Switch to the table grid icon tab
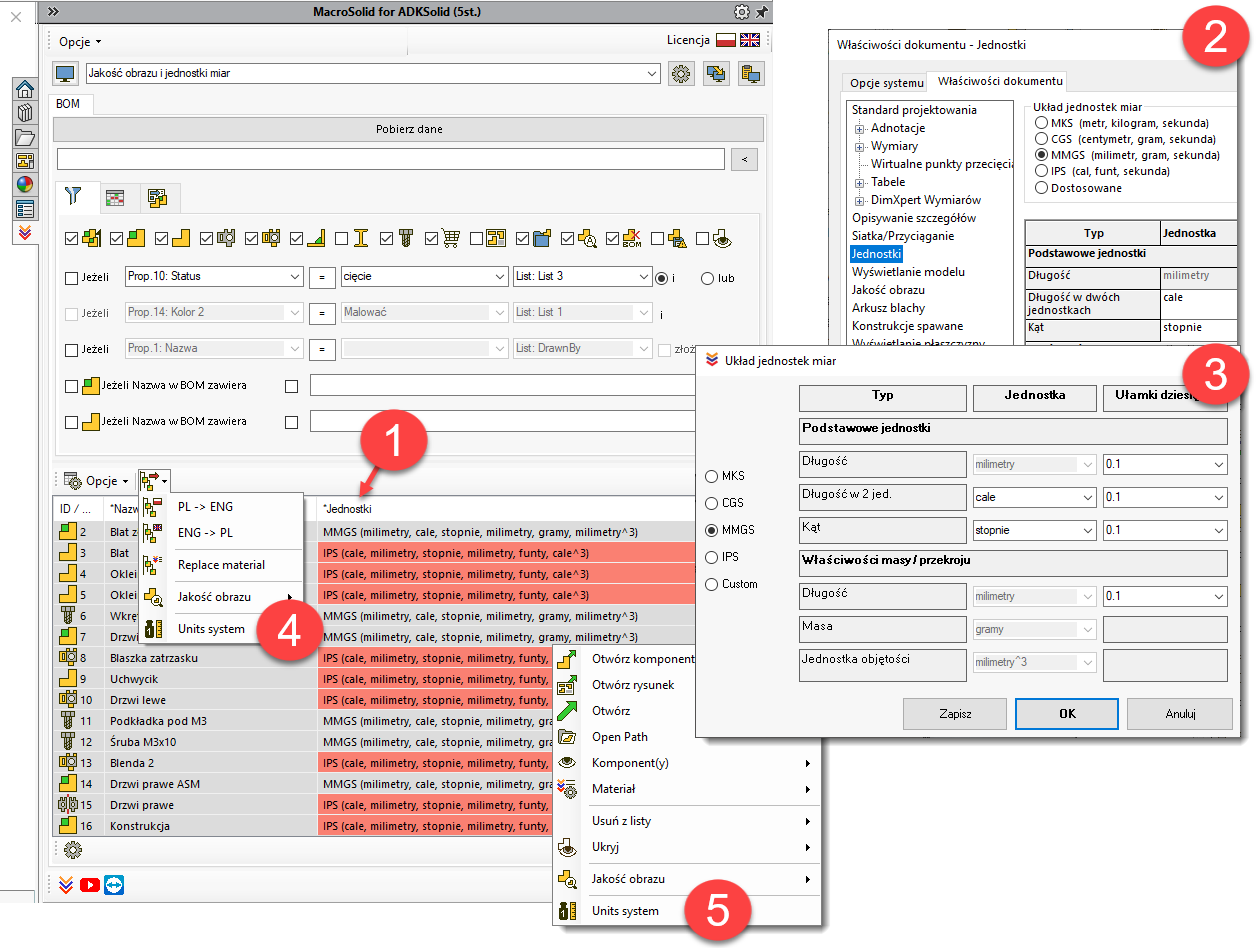1256x948 pixels. tap(116, 197)
